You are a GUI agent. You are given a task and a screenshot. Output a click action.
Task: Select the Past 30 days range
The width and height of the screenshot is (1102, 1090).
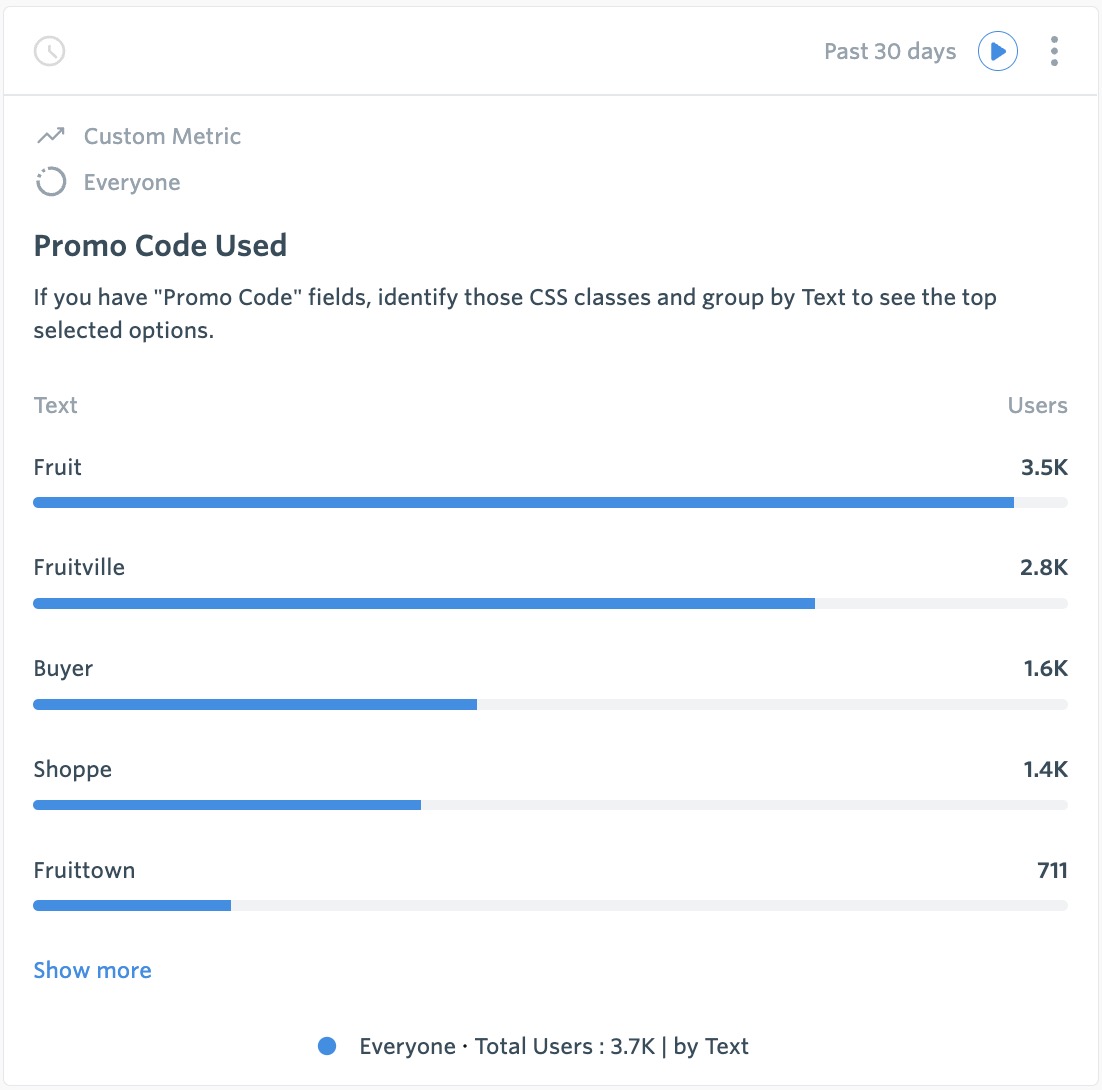[890, 51]
